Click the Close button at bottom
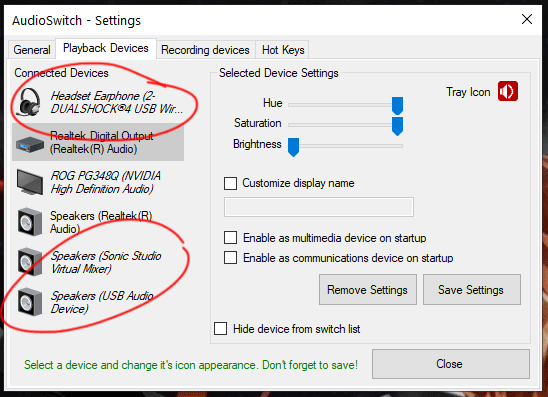The height and width of the screenshot is (397, 548). [450, 364]
